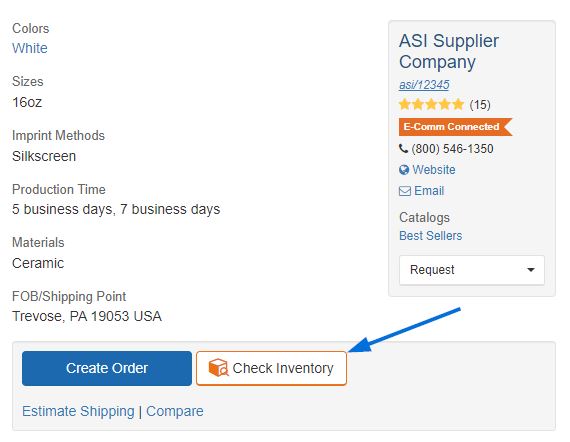Click the five-star supplier rating
The width and height of the screenshot is (570, 442).
click(431, 105)
